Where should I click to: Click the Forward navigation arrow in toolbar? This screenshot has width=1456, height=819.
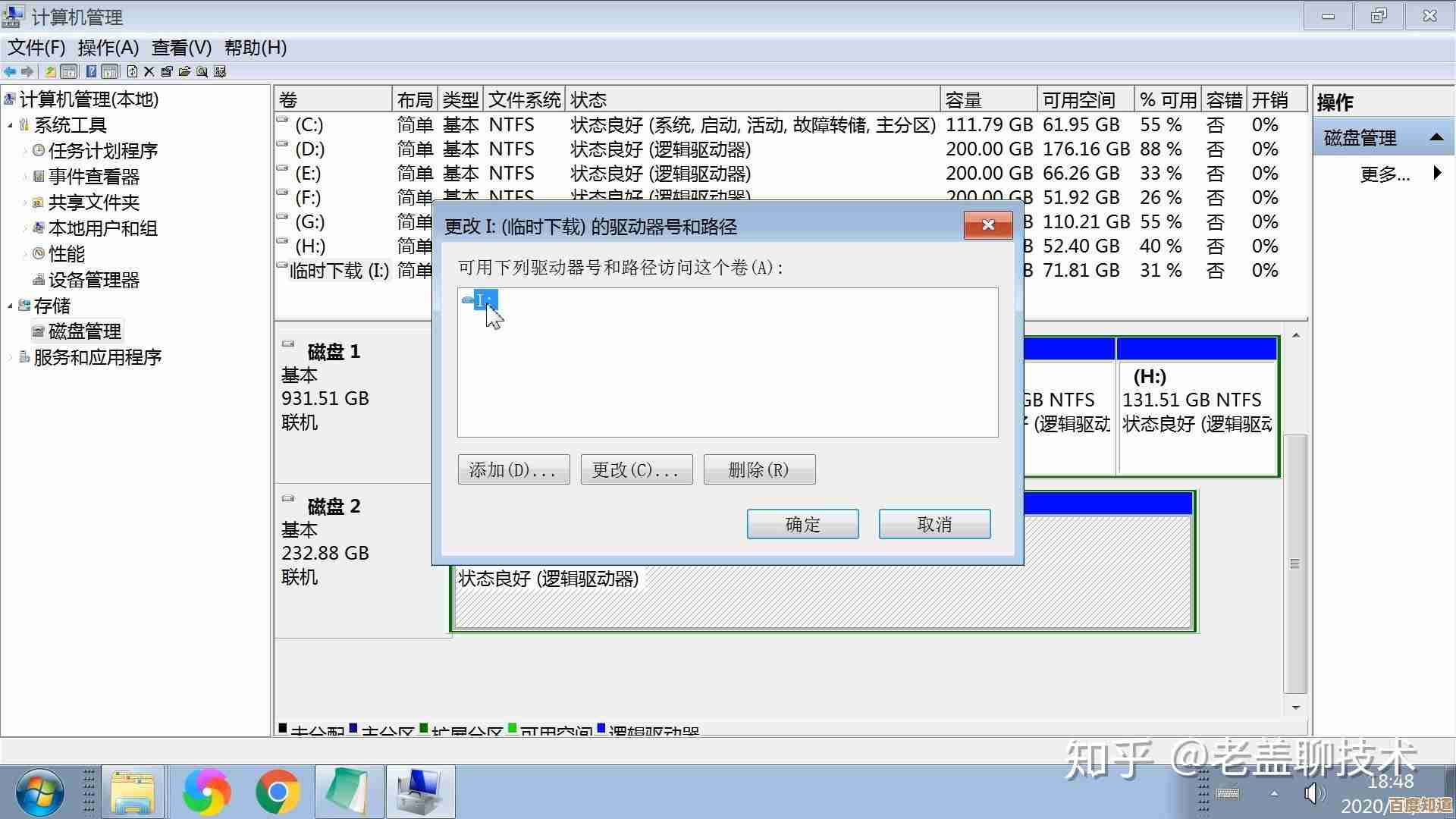point(28,71)
